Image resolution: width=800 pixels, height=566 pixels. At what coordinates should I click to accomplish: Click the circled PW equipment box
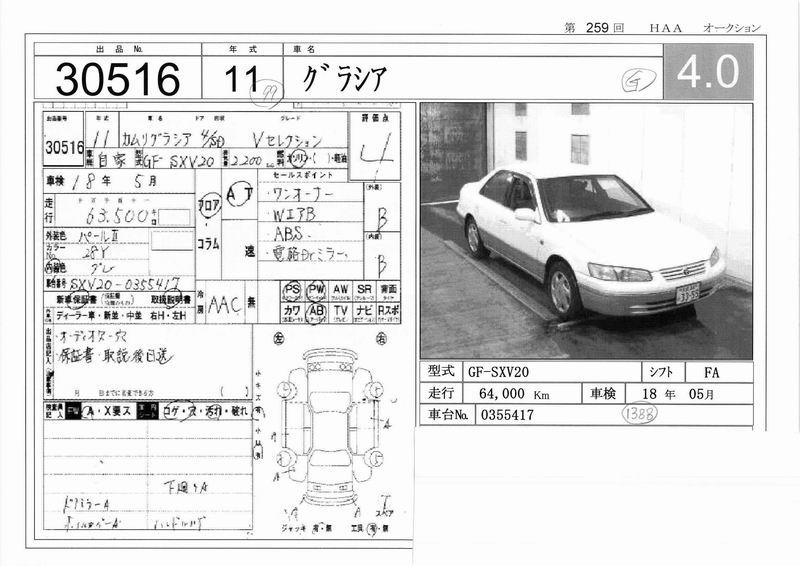(x=316, y=291)
